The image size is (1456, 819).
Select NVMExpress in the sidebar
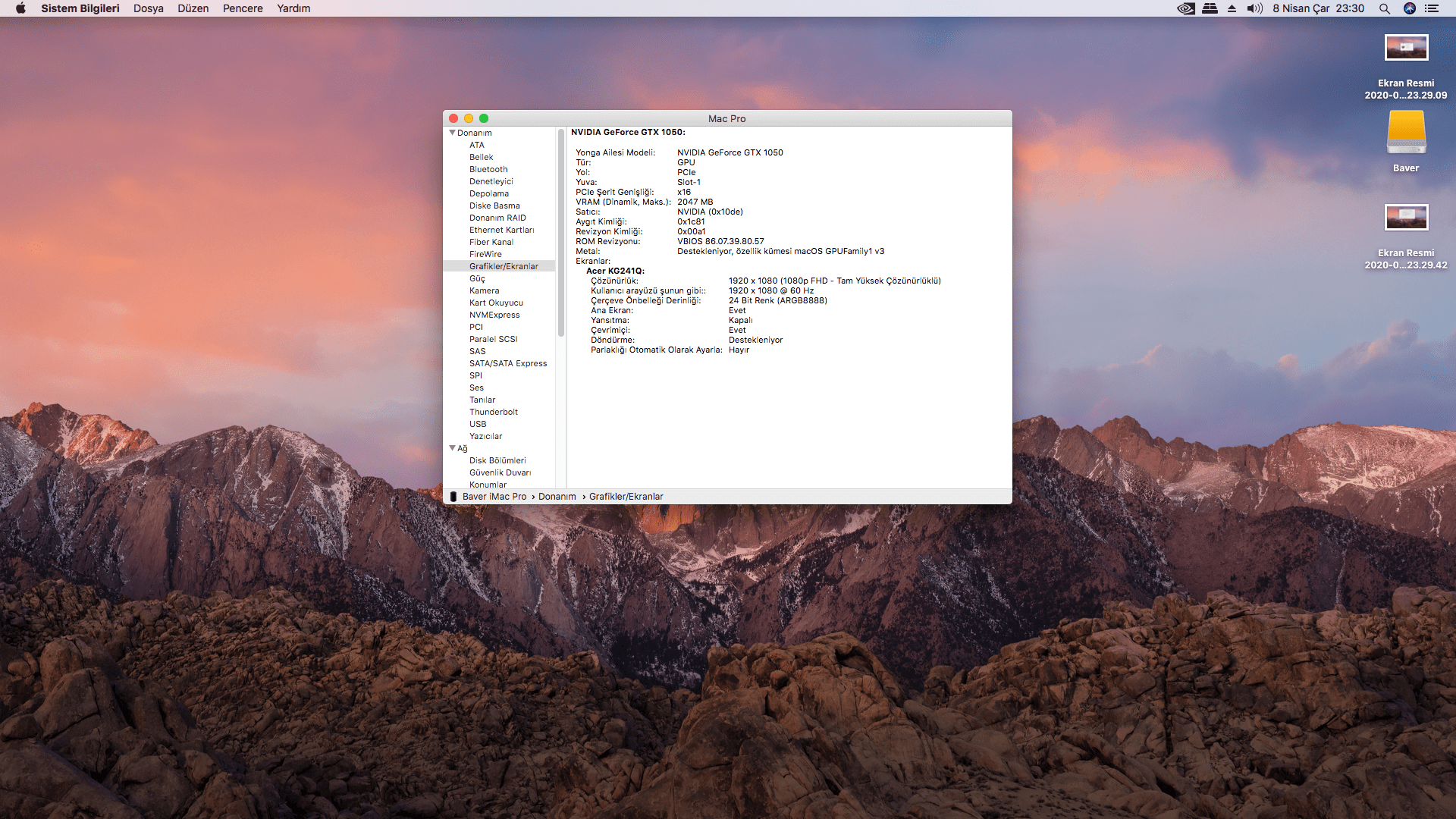[494, 315]
